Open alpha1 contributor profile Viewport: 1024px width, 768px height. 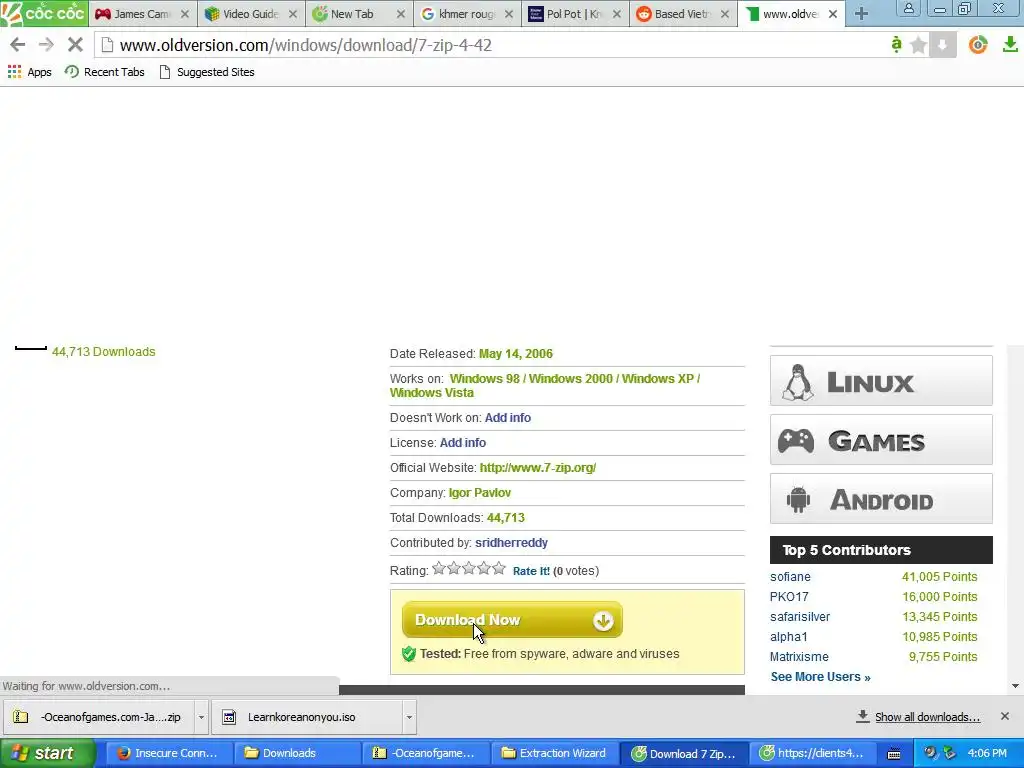click(789, 637)
